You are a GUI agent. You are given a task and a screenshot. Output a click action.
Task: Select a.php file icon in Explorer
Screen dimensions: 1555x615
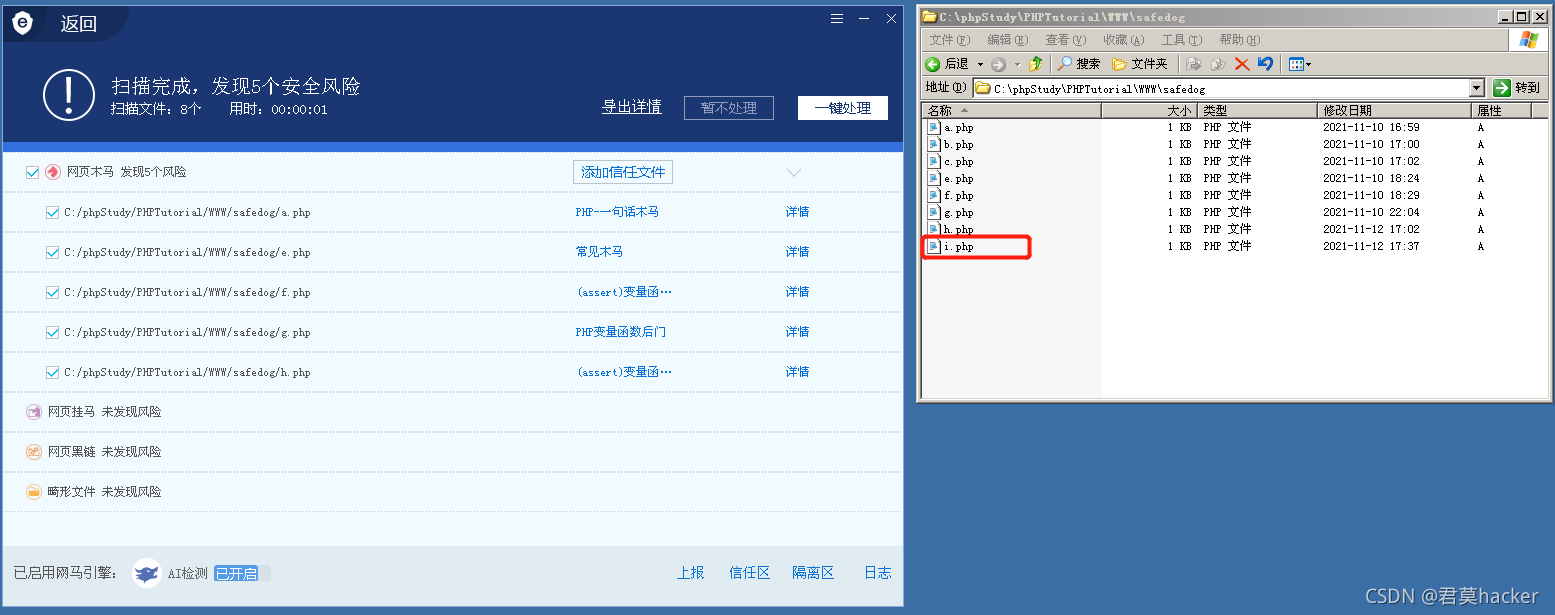coord(934,128)
